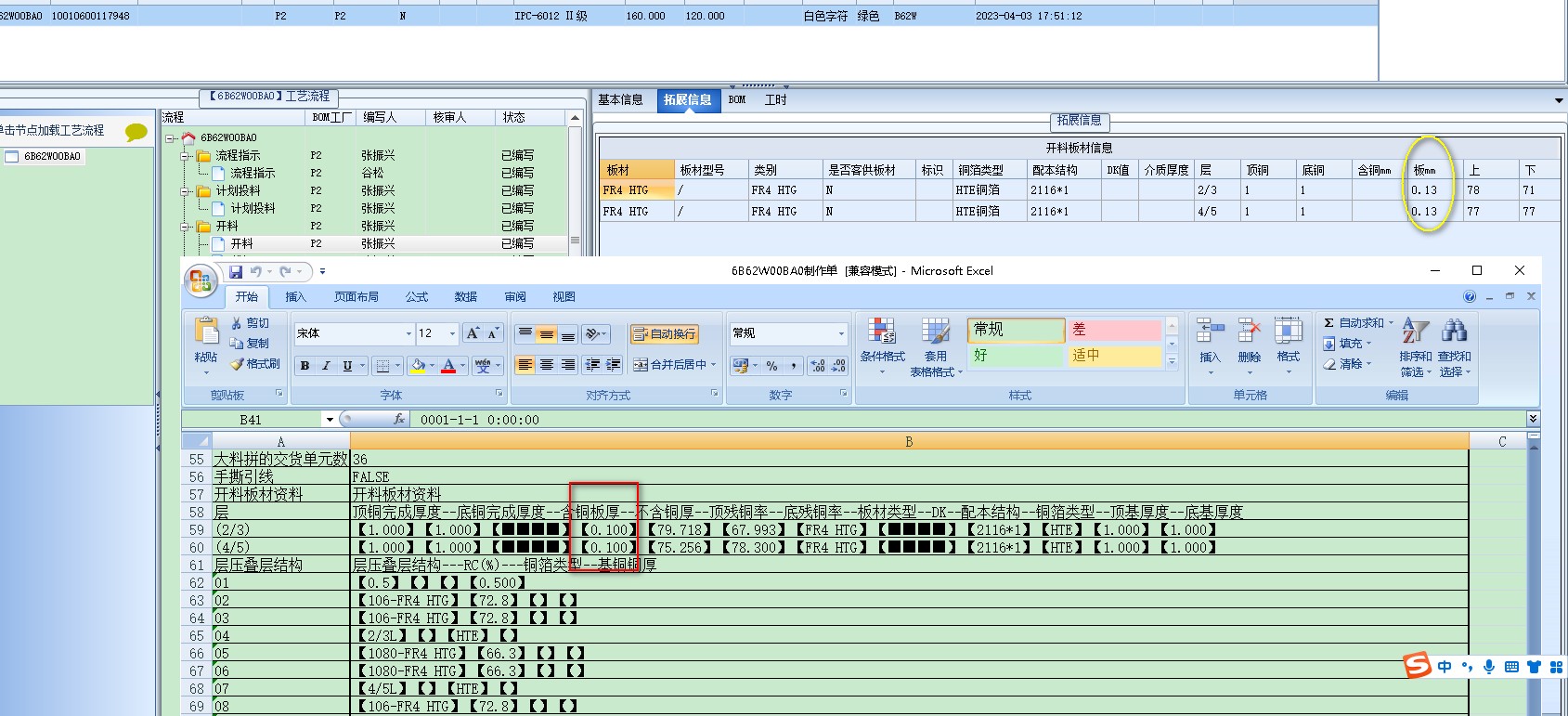Open number format 常规 dropdown
This screenshot has width=1568, height=716.
842,333
